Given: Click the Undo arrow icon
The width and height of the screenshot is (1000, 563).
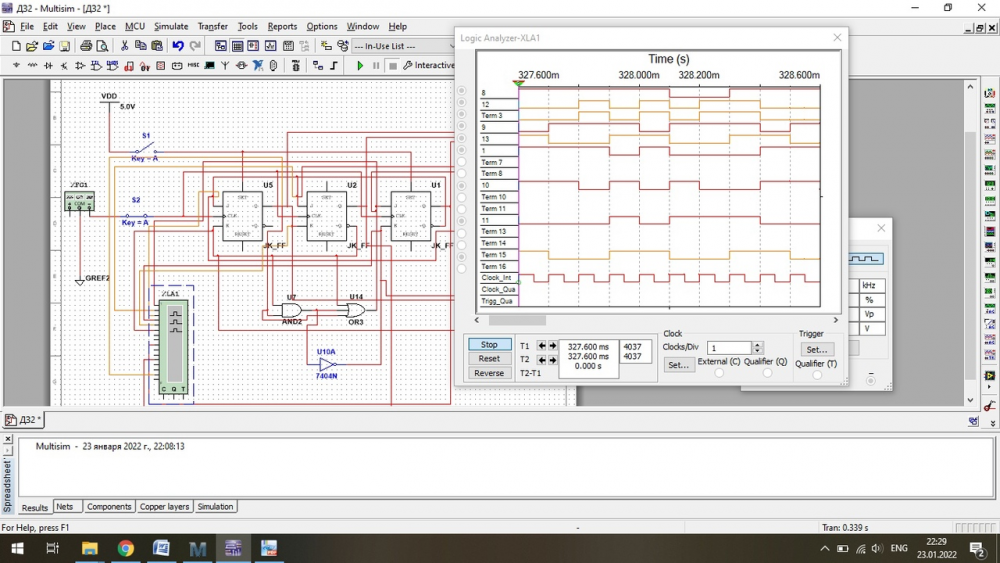Looking at the screenshot, I should point(177,46).
